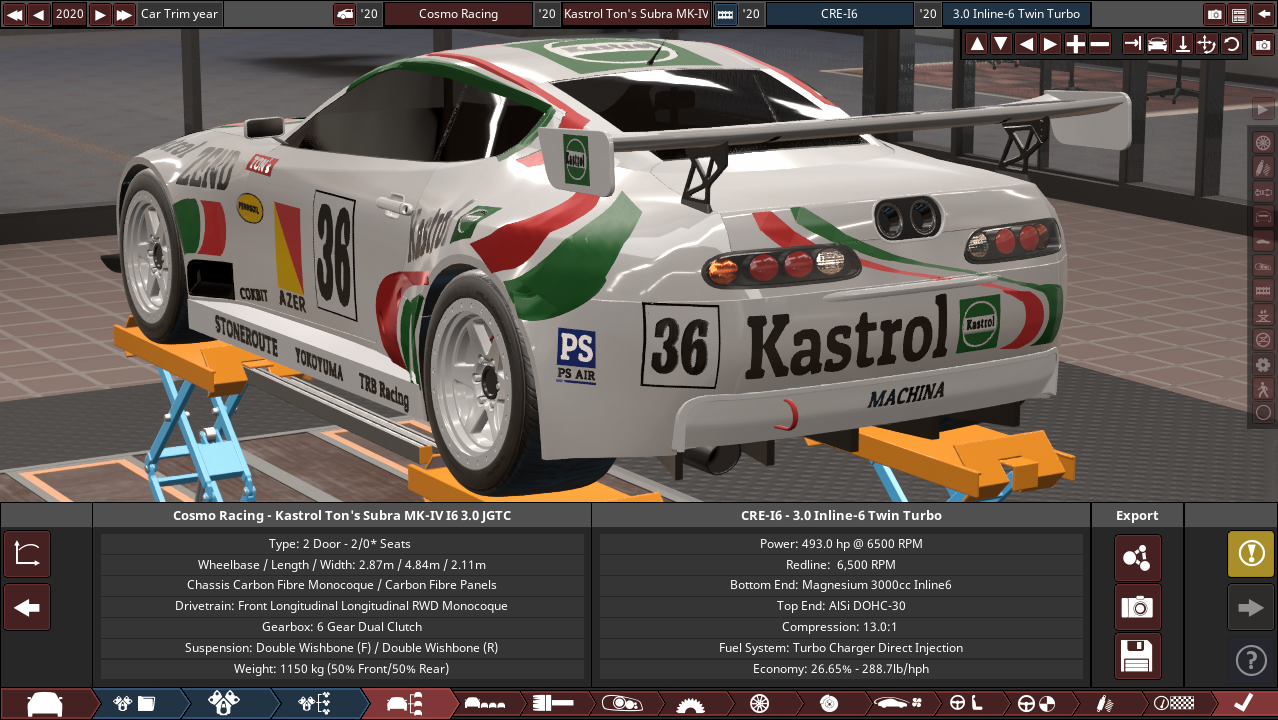Screen dimensions: 1278x720
Task: Share the car via the Export share button
Action: (1137, 557)
